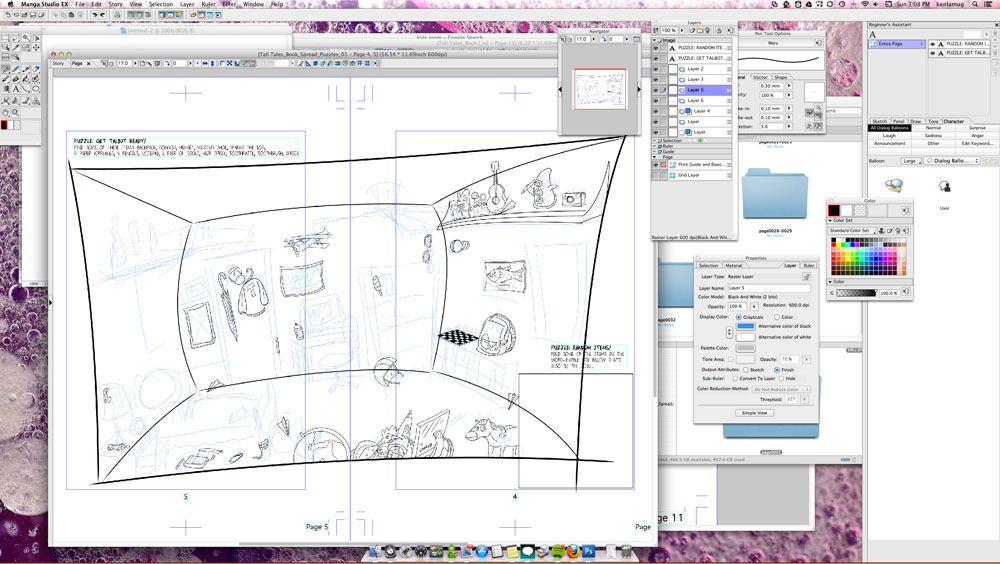Click the Undo arrow in top toolbar
1000x564 pixels.
[x=95, y=16]
